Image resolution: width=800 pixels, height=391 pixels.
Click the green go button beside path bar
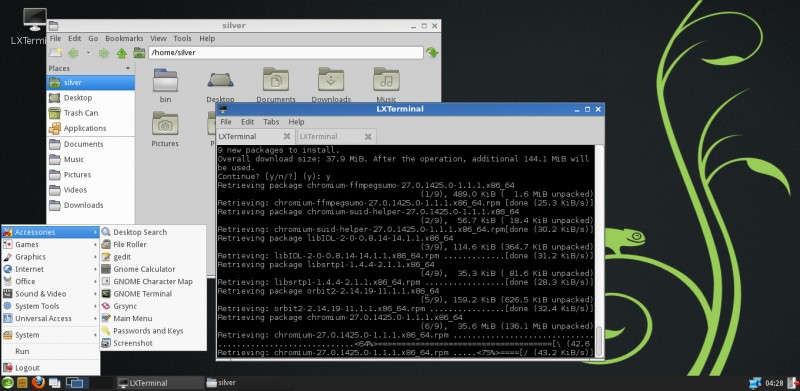[432, 53]
